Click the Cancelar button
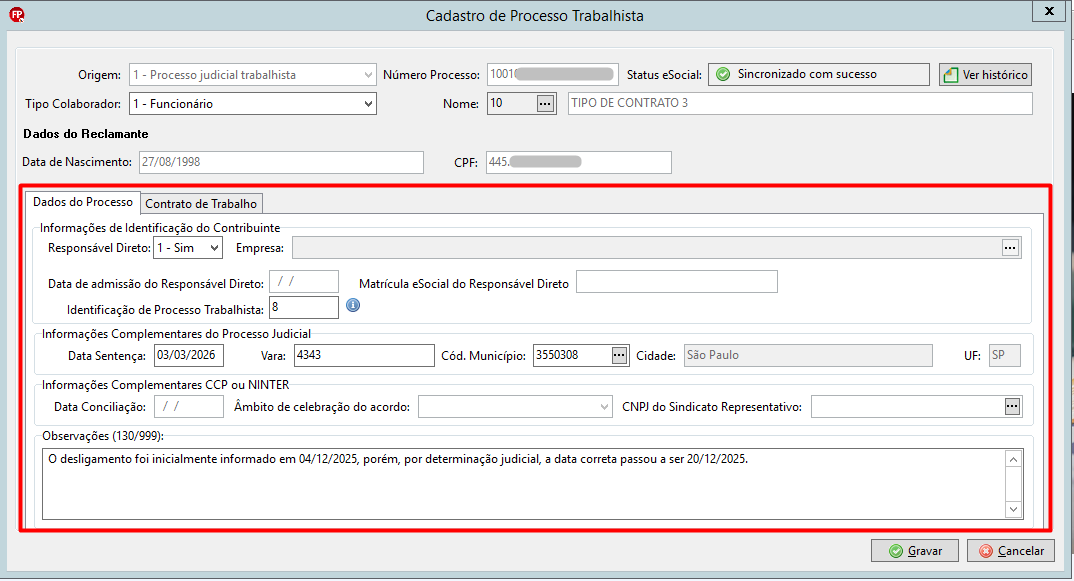The width and height of the screenshot is (1074, 581). pyautogui.click(x=1011, y=551)
